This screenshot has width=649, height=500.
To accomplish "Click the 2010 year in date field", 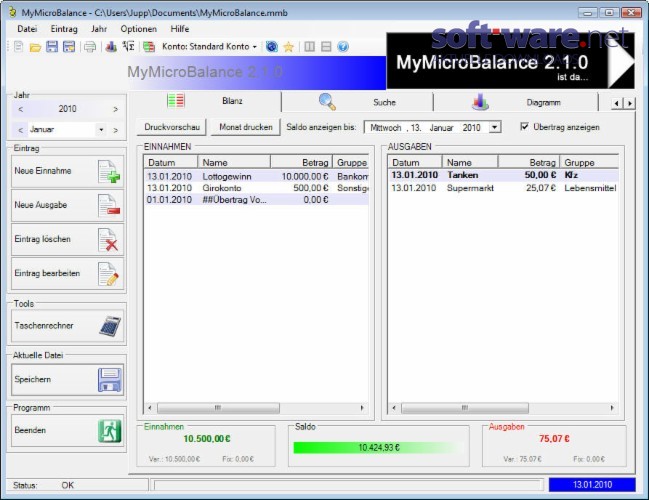I will tap(471, 127).
